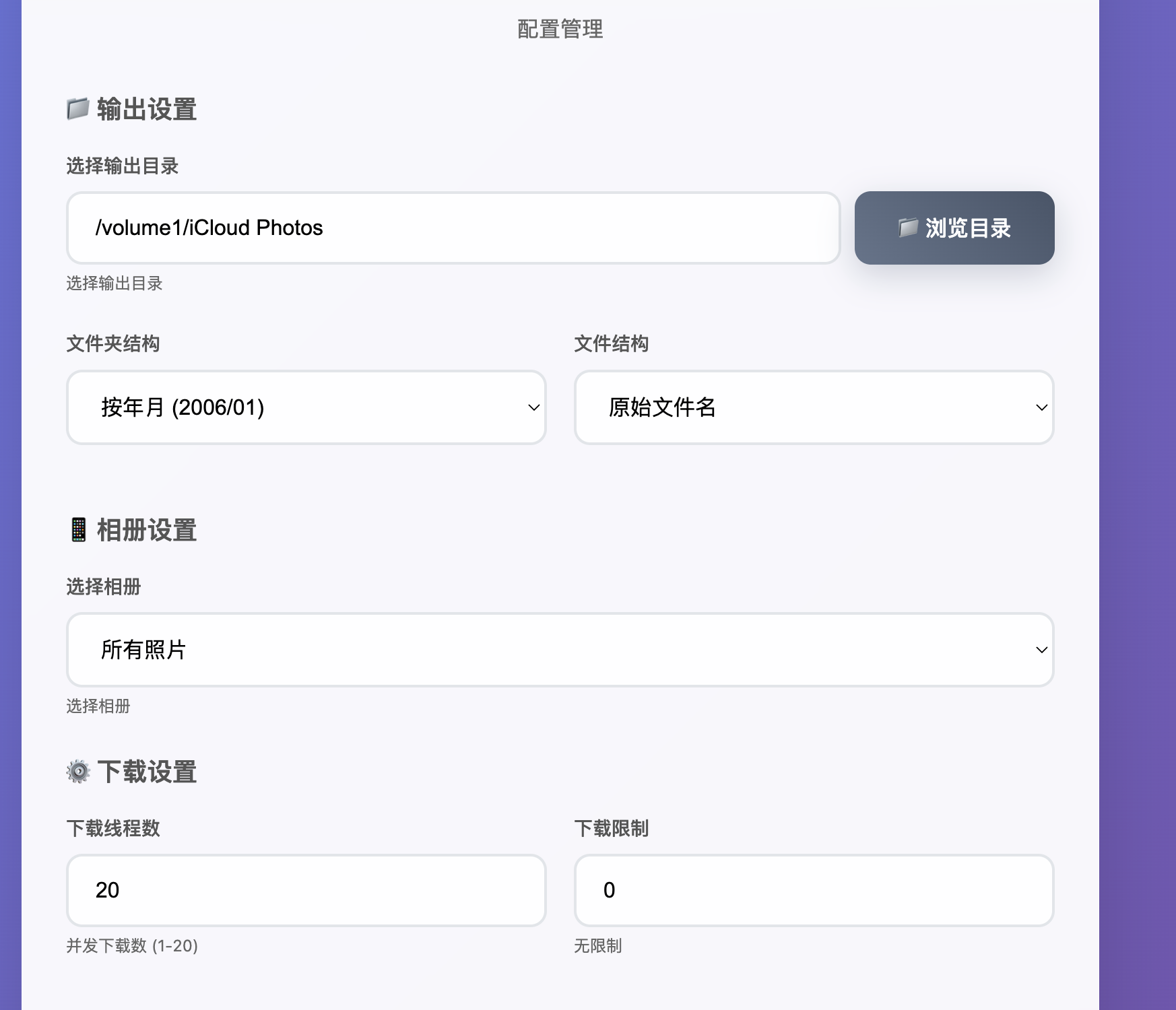
Task: Focus the 下载线程数 field containing 20
Action: click(306, 890)
